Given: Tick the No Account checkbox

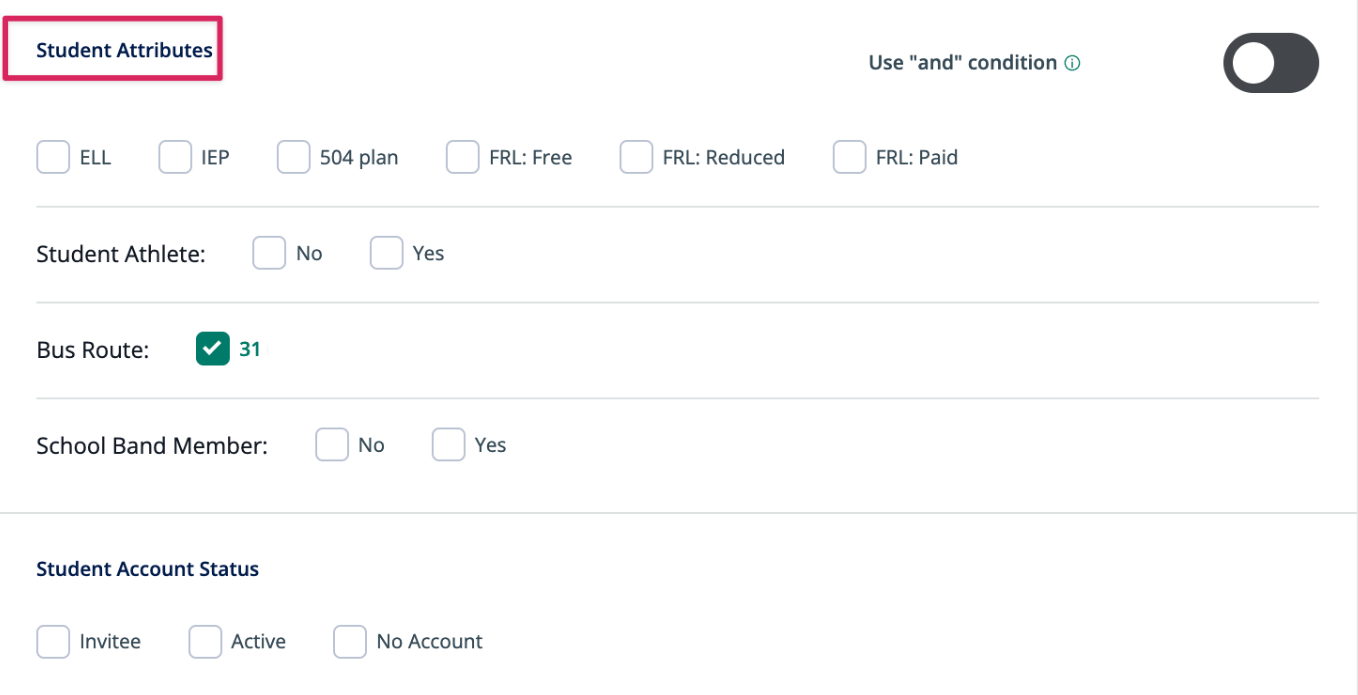Looking at the screenshot, I should [350, 642].
